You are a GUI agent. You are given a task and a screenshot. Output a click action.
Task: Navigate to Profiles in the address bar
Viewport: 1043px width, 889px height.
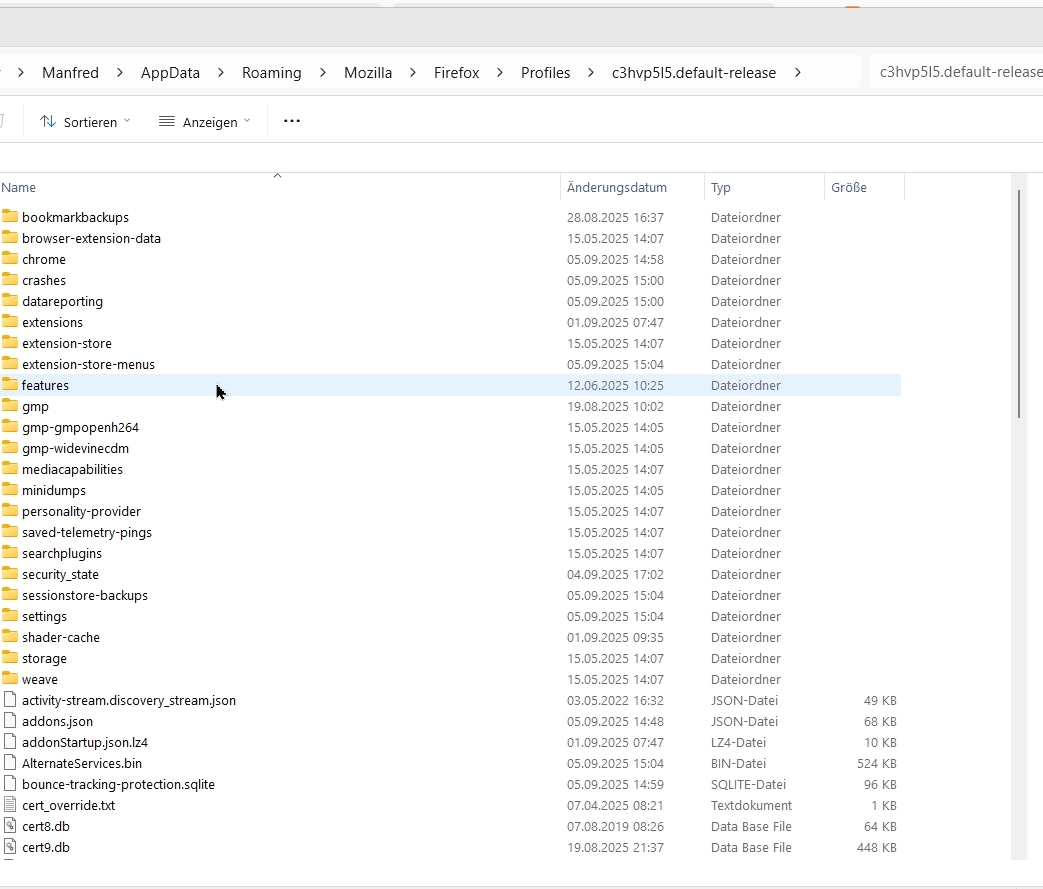point(545,73)
